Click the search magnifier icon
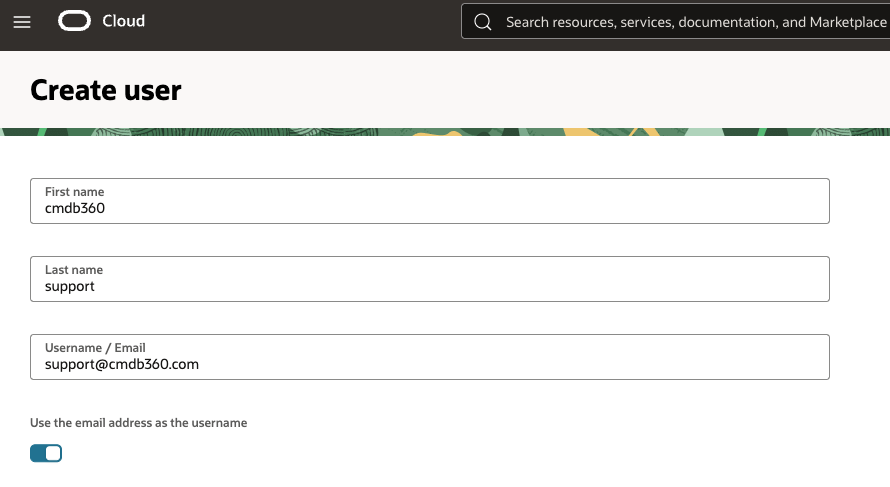890x487 pixels. 482,22
